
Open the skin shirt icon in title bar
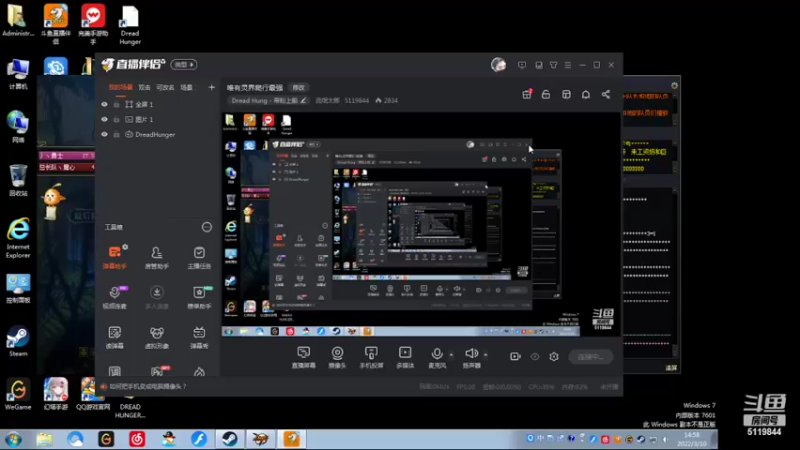pos(554,65)
